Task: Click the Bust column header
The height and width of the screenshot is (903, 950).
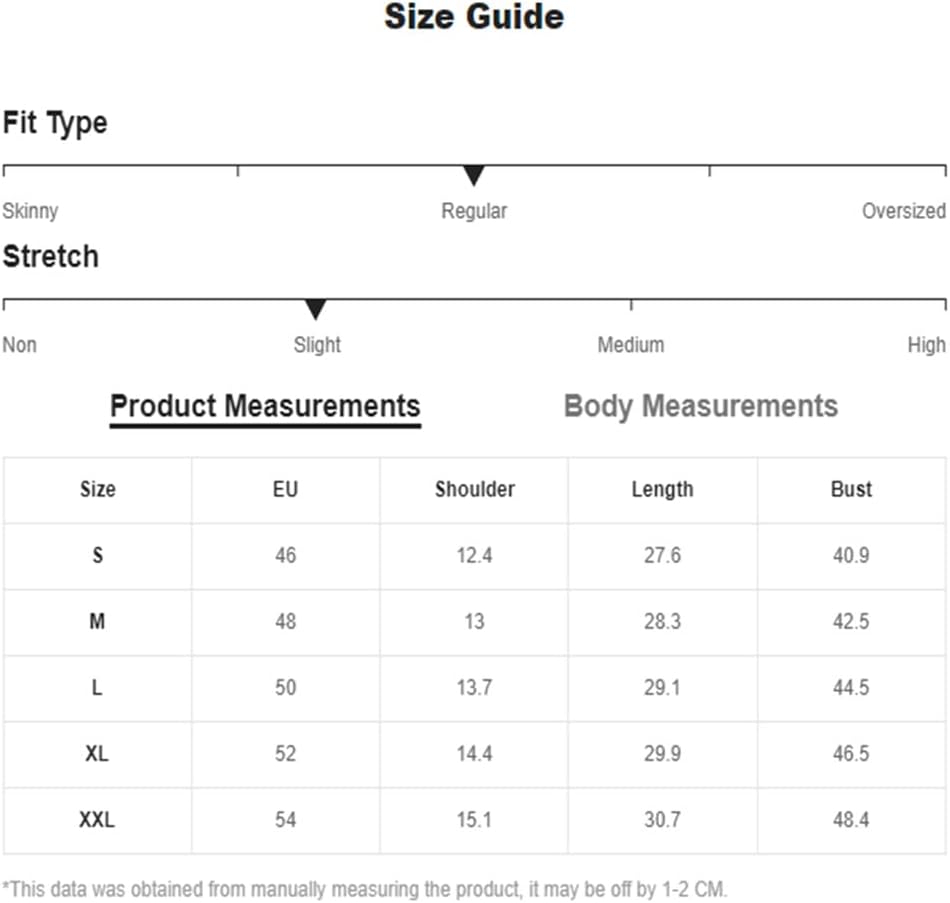Action: point(851,490)
